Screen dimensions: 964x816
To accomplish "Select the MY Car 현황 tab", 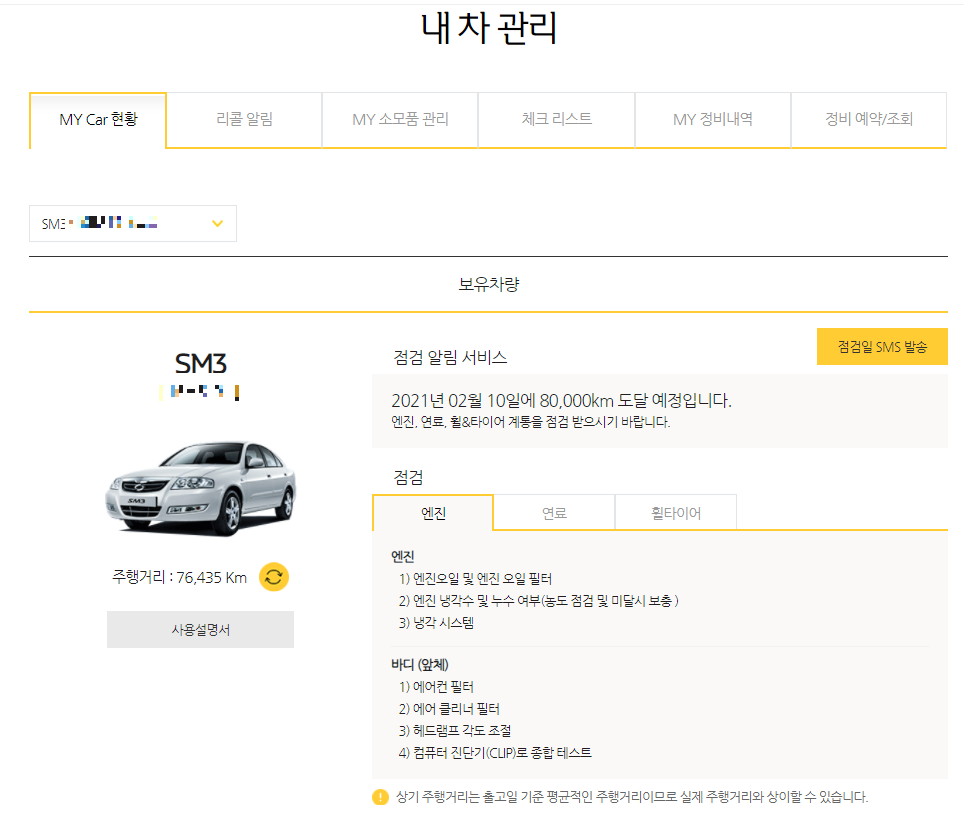I will tap(98, 121).
